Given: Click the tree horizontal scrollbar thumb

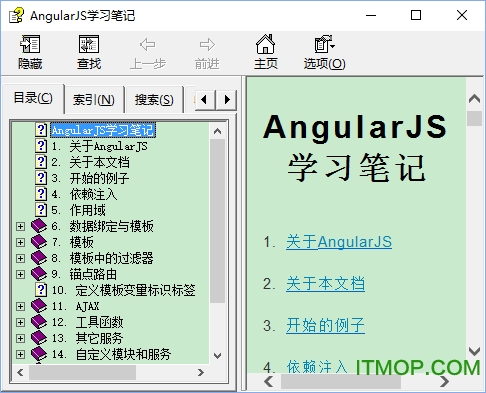Looking at the screenshot, I should (82, 372).
